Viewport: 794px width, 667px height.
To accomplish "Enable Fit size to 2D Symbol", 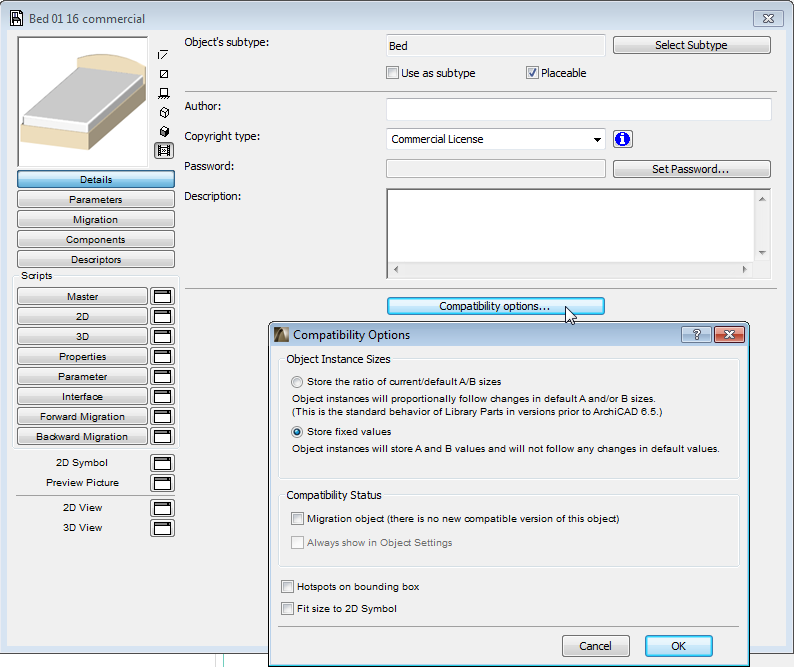I will [x=287, y=608].
